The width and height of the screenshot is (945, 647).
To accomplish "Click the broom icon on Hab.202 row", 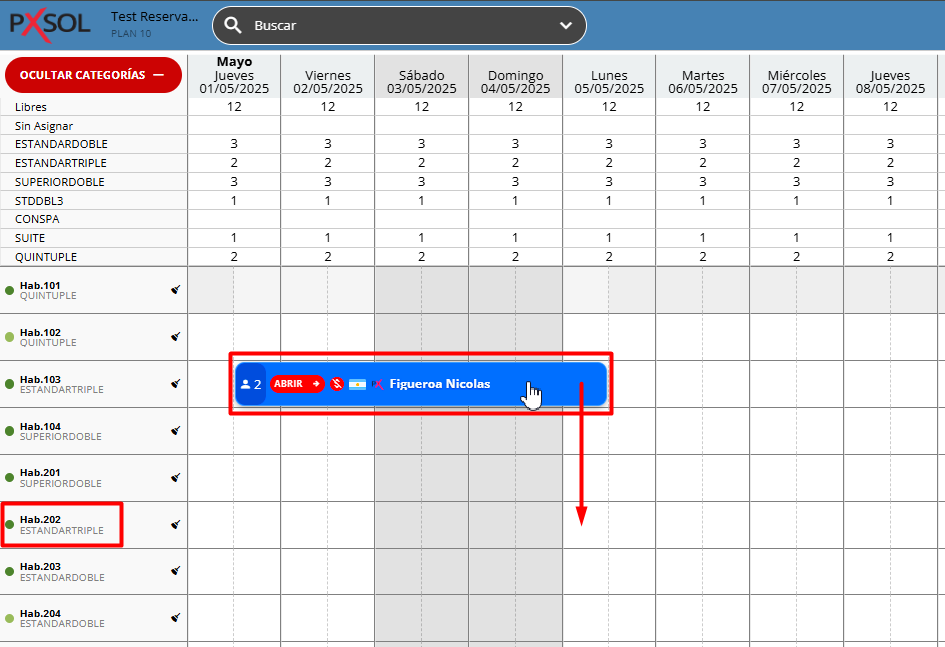I will pyautogui.click(x=176, y=524).
